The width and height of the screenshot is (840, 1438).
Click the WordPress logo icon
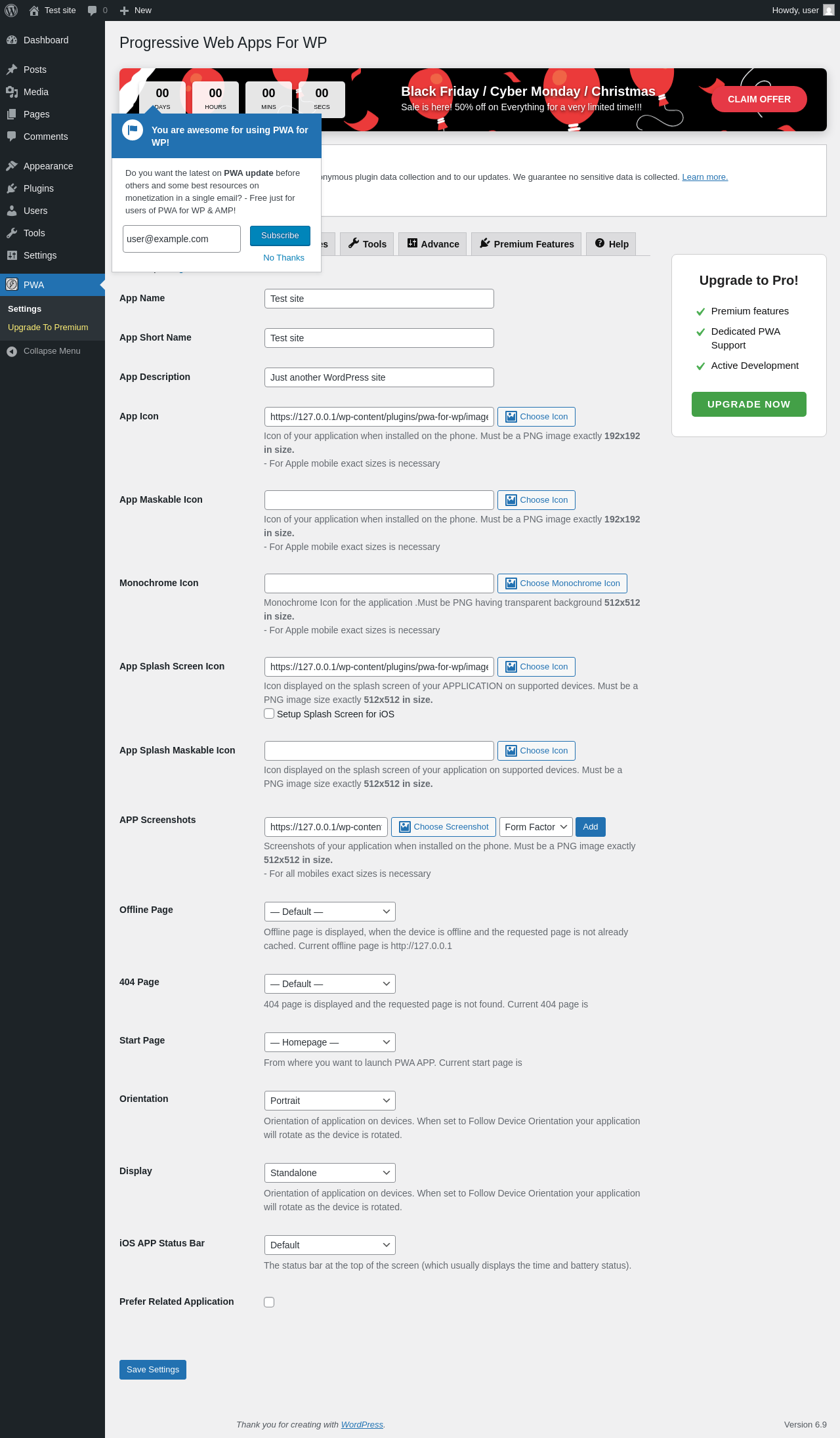[x=11, y=11]
